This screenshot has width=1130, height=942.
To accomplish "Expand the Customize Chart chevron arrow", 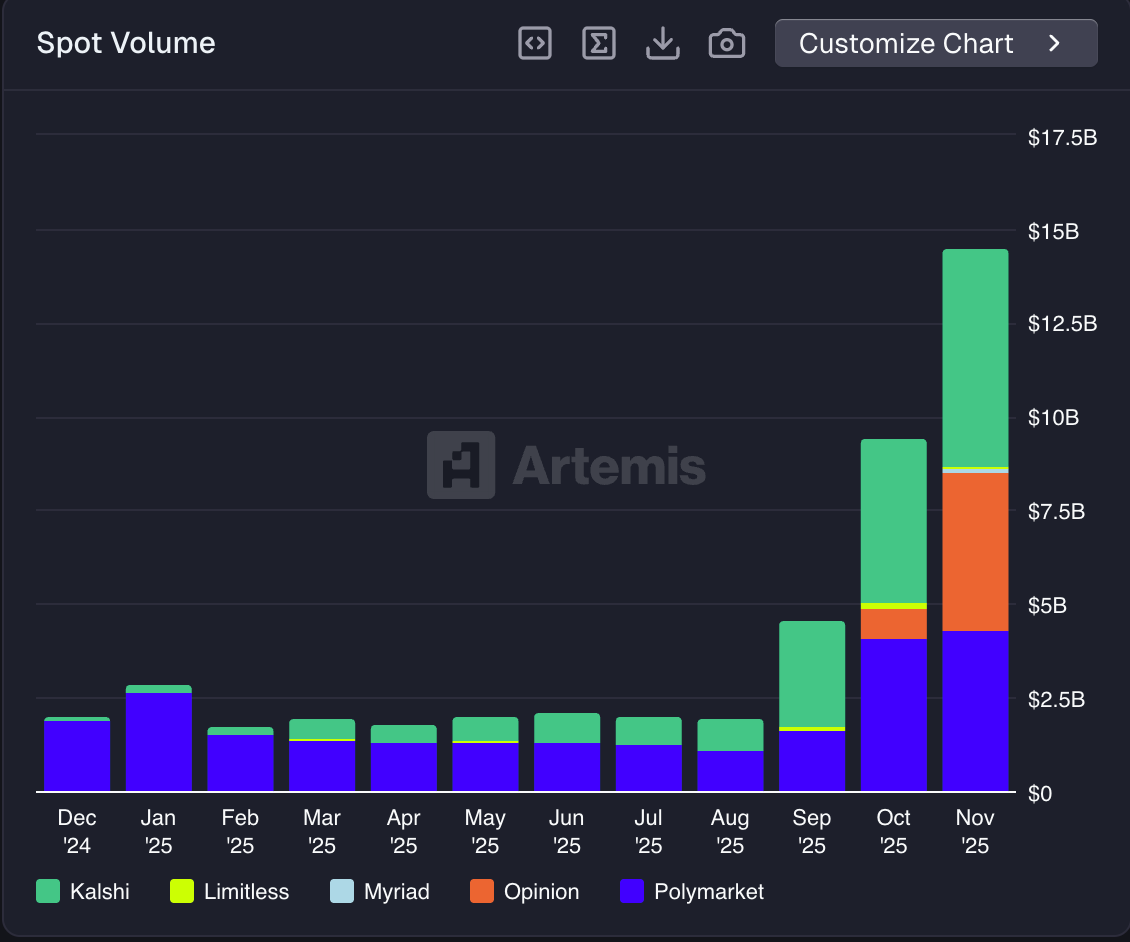I will [1054, 43].
